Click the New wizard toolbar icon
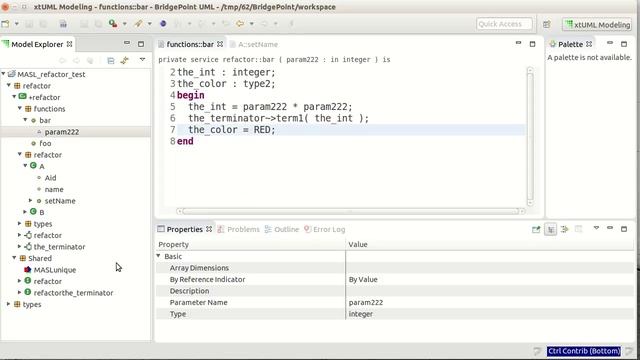The image size is (640, 360). [5, 24]
